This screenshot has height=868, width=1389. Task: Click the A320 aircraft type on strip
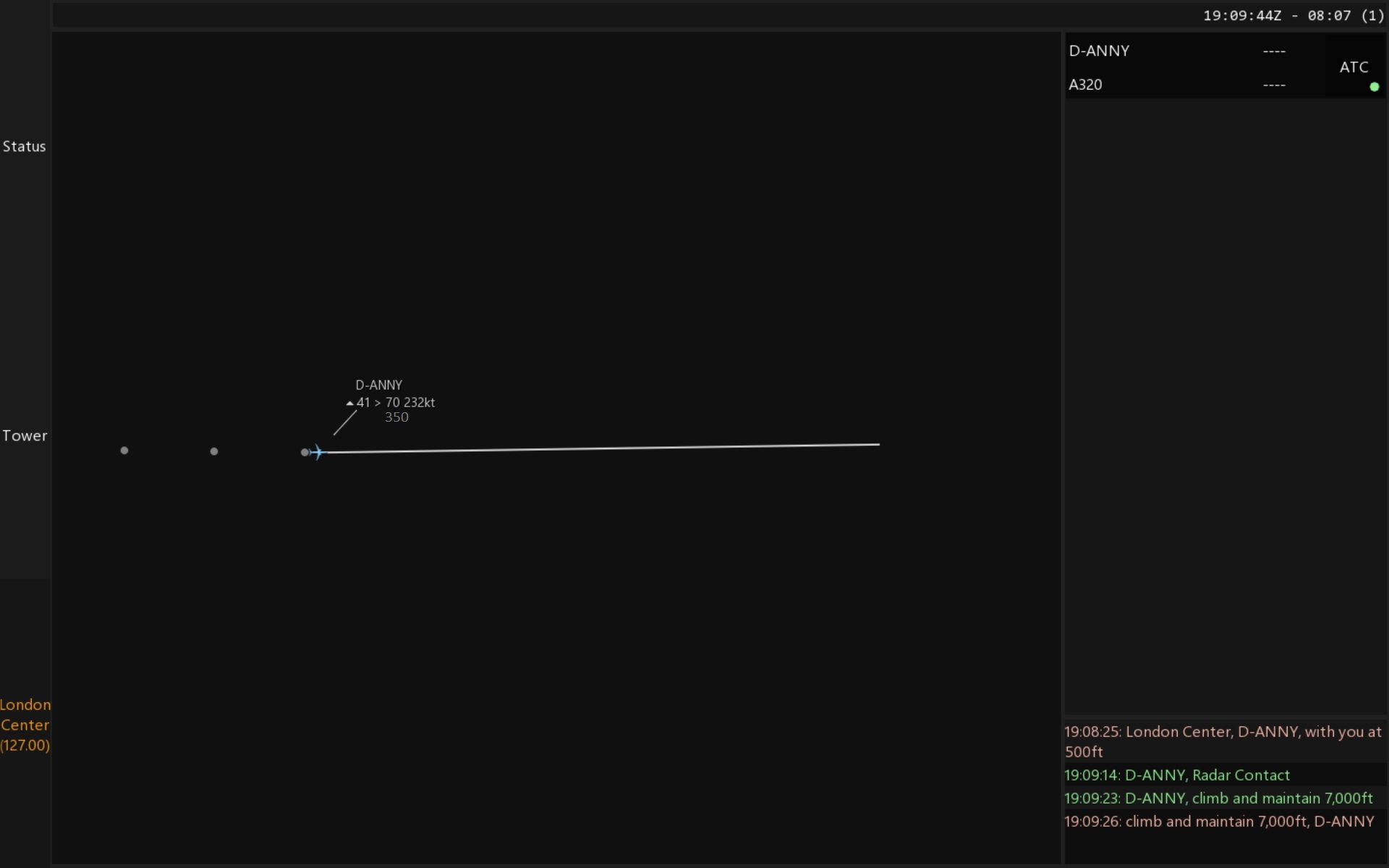click(x=1085, y=85)
